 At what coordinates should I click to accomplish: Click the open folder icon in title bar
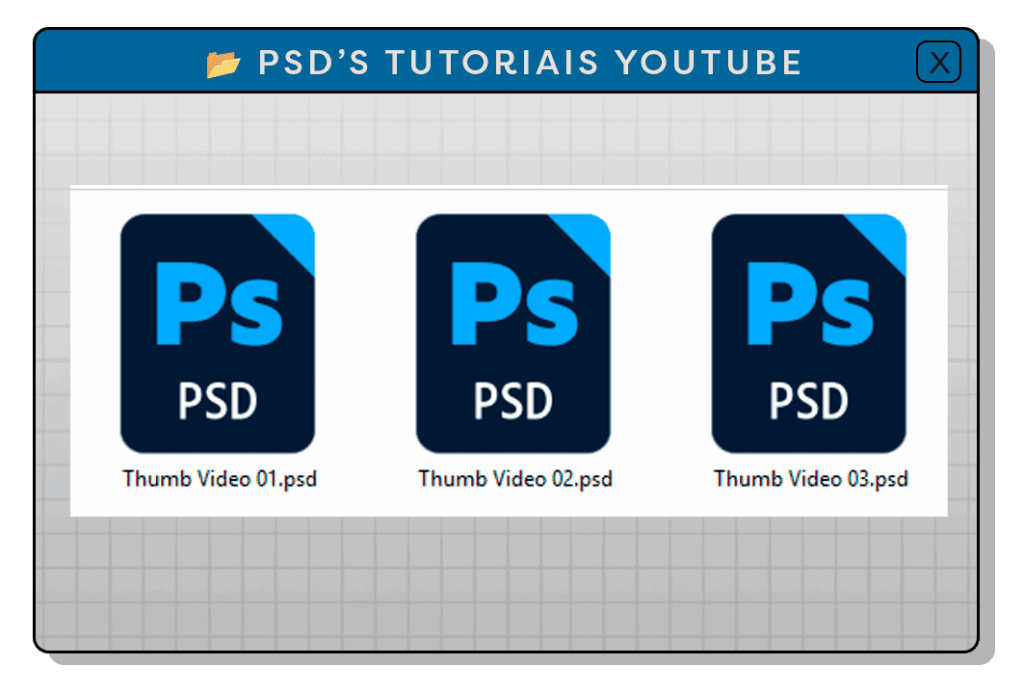pyautogui.click(x=223, y=63)
